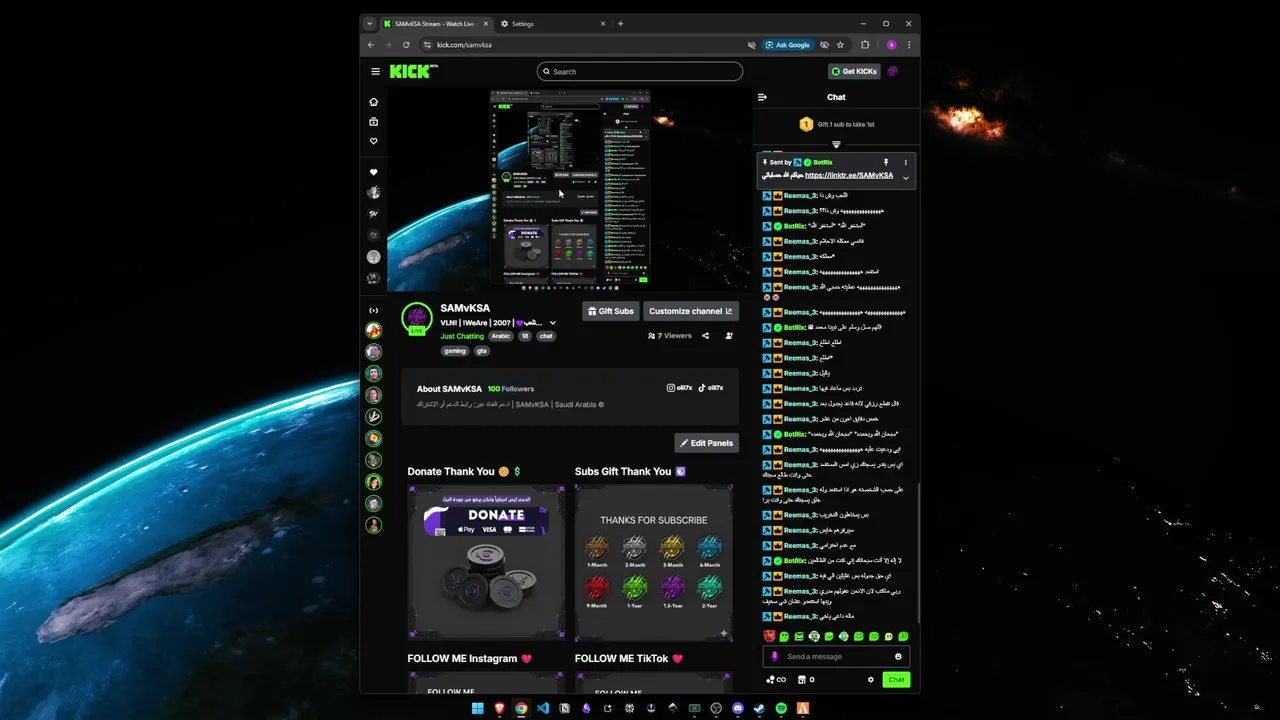
Task: Open Chrome from the taskbar
Action: coord(521,708)
